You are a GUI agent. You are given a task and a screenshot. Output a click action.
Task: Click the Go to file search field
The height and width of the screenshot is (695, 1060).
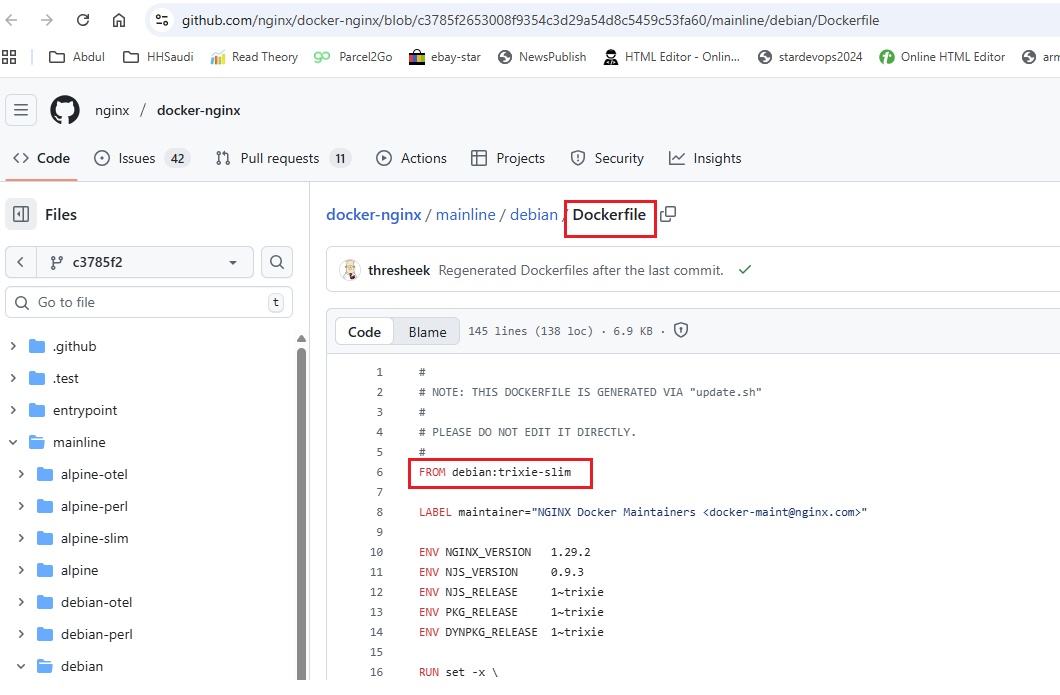150,302
